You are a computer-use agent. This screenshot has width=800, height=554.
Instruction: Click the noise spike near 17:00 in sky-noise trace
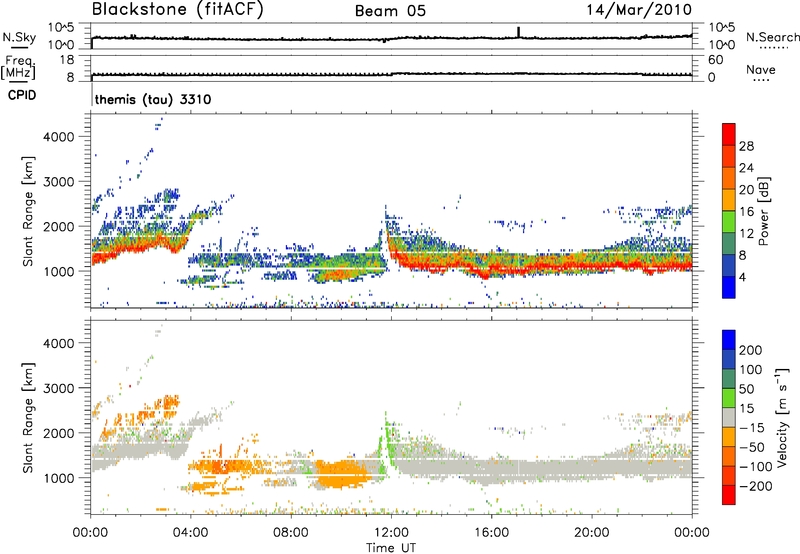[518, 32]
